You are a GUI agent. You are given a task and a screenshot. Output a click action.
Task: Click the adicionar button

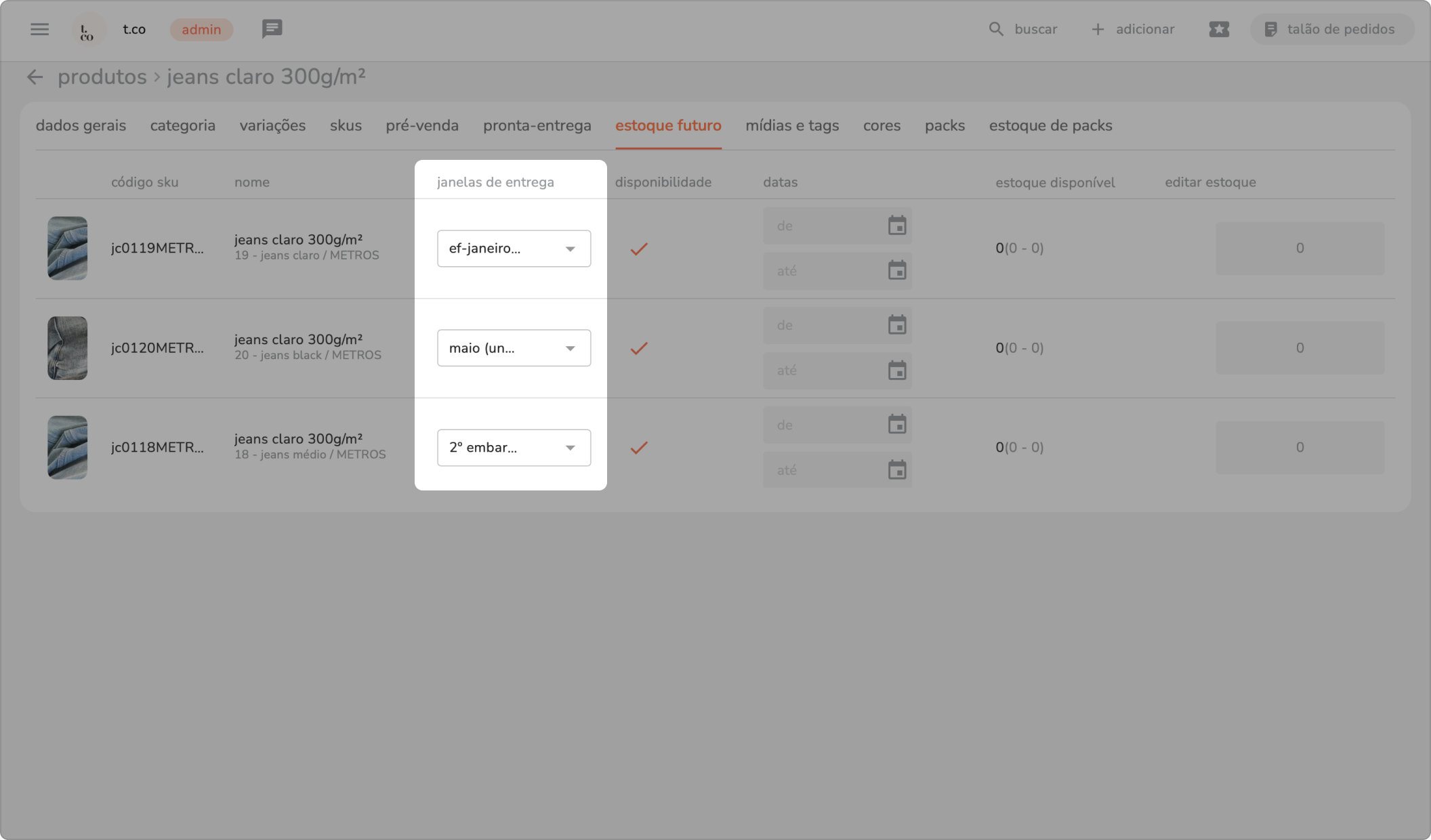(x=1133, y=29)
